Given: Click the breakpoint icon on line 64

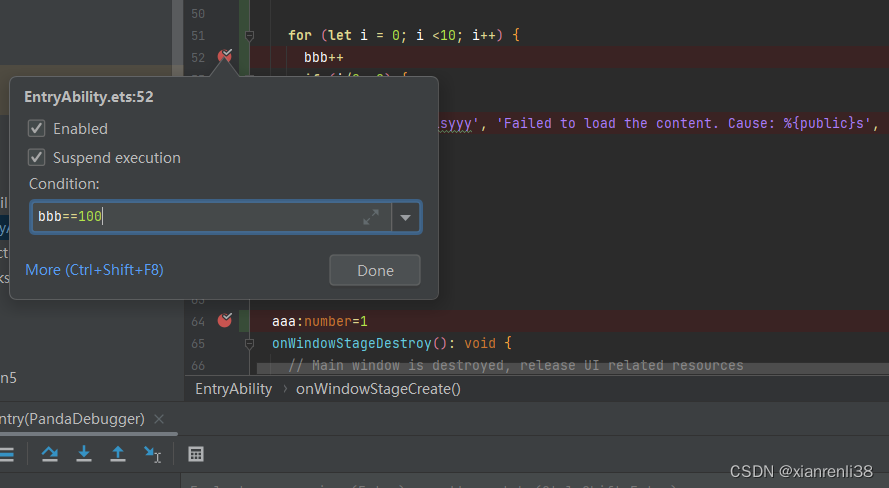Looking at the screenshot, I should tap(225, 320).
